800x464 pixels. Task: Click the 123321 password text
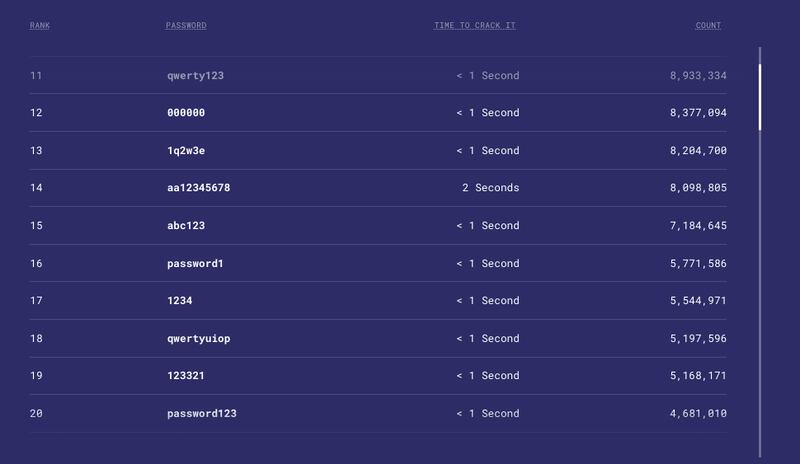point(186,376)
